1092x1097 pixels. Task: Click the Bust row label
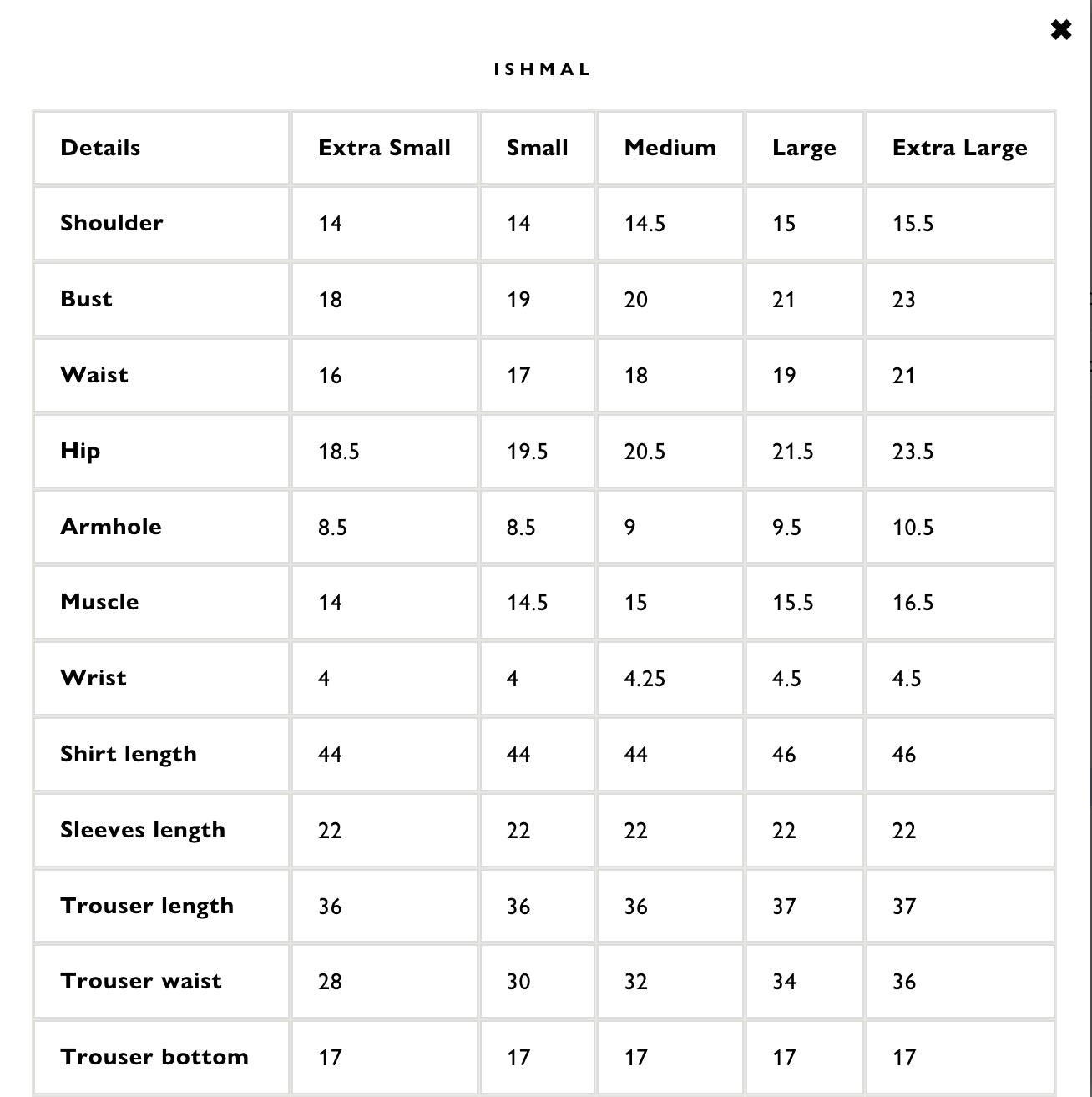86,299
